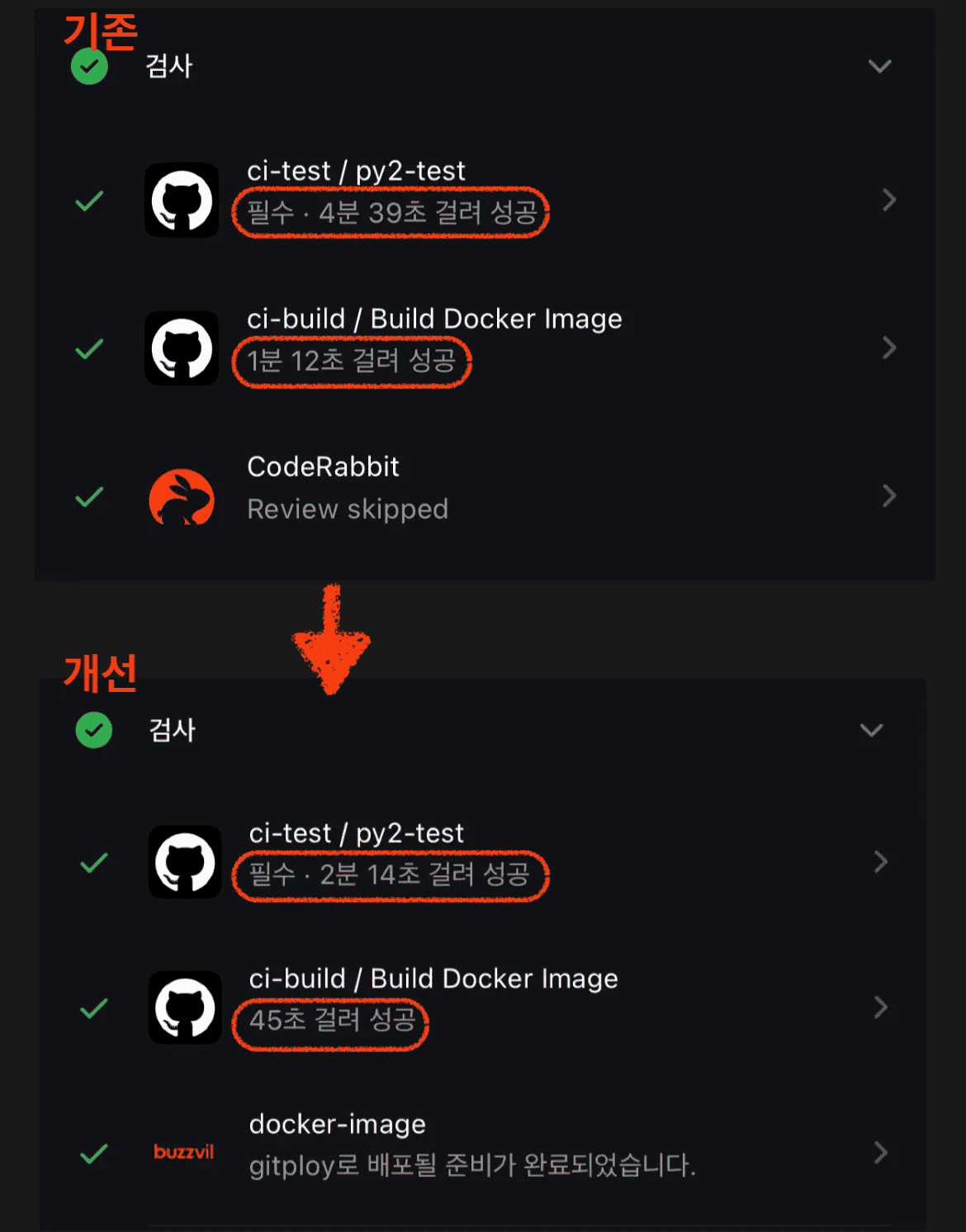Open details arrow for the 4분 39초 py2-test check
The image size is (966, 1232).
(x=889, y=200)
